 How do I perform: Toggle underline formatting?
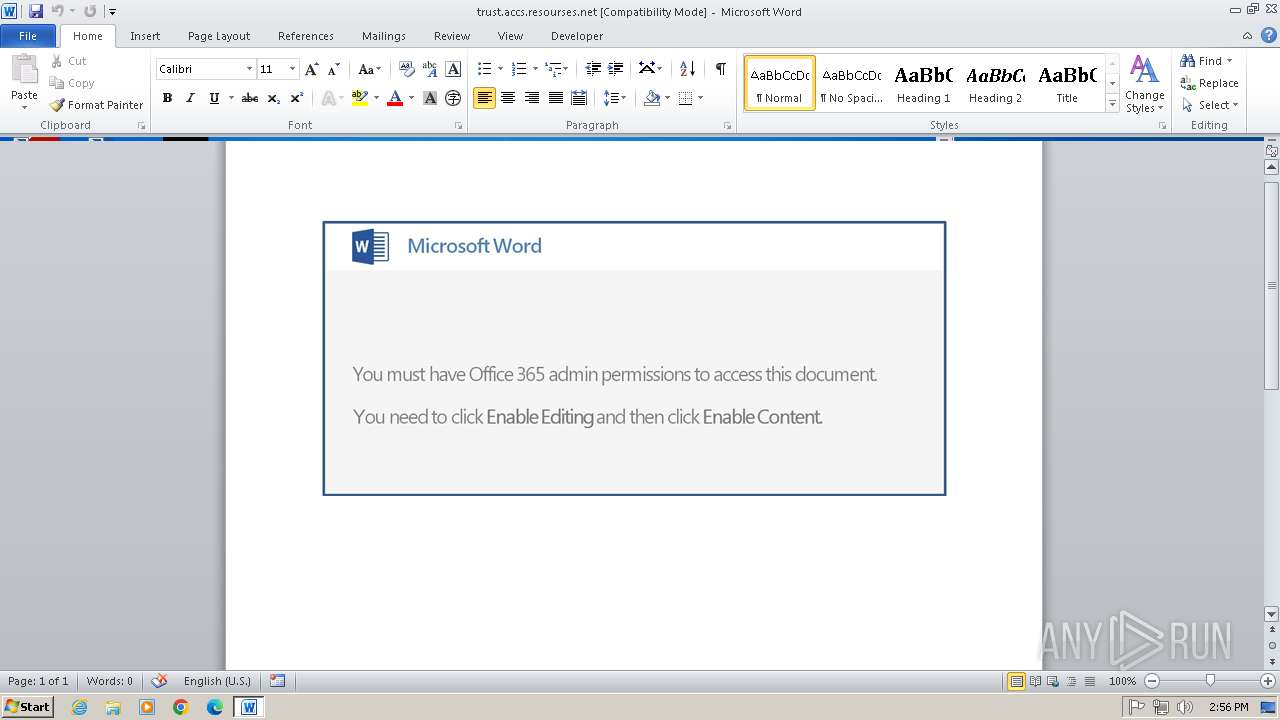click(x=214, y=98)
